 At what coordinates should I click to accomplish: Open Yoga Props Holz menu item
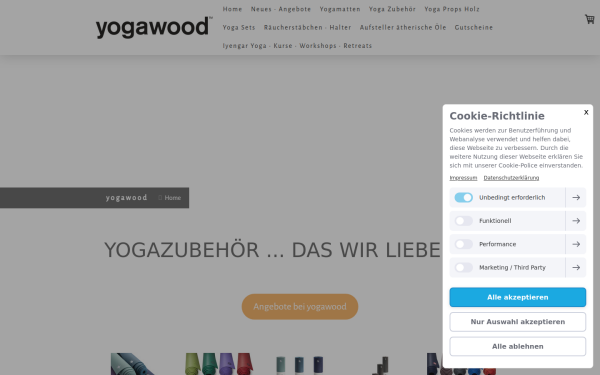tap(452, 9)
